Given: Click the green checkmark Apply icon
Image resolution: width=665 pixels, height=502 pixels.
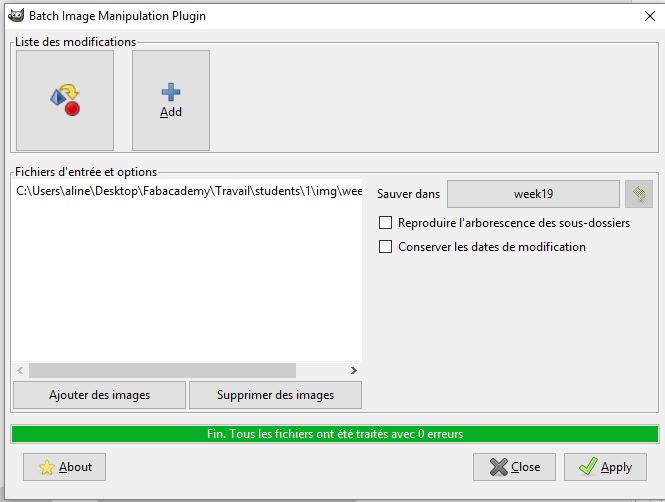Looking at the screenshot, I should (588, 466).
